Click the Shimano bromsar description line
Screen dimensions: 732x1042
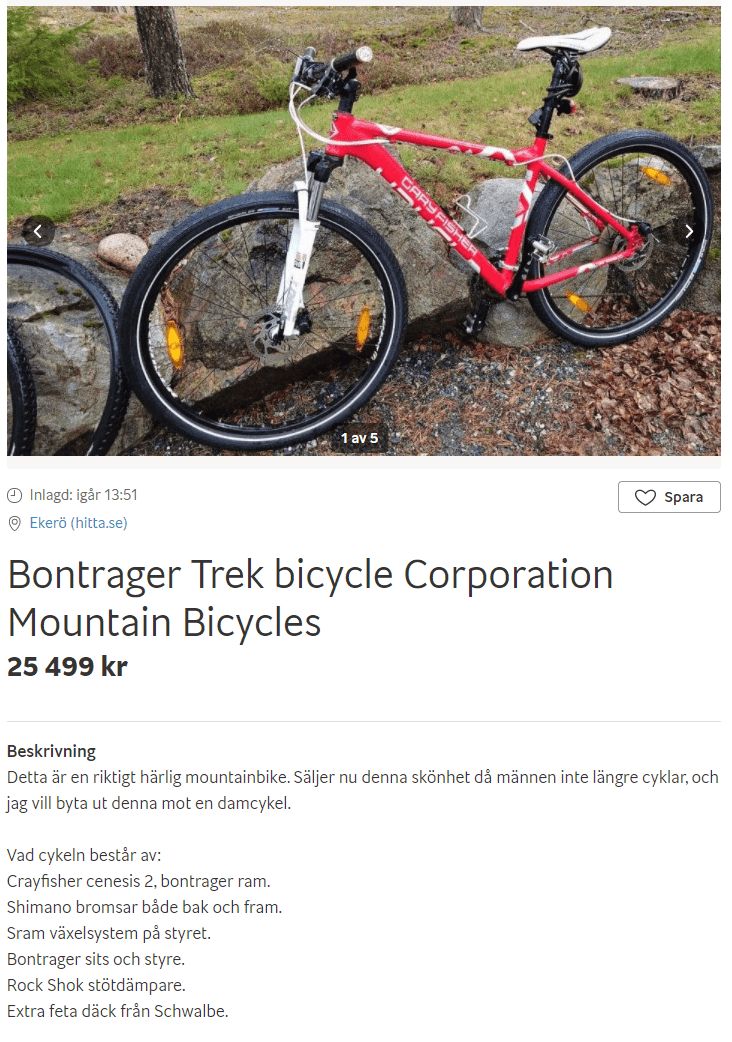click(x=144, y=907)
